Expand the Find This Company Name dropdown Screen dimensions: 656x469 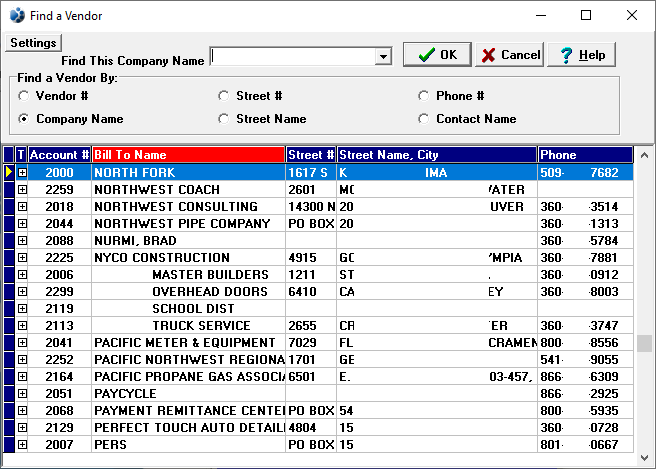pyautogui.click(x=382, y=57)
